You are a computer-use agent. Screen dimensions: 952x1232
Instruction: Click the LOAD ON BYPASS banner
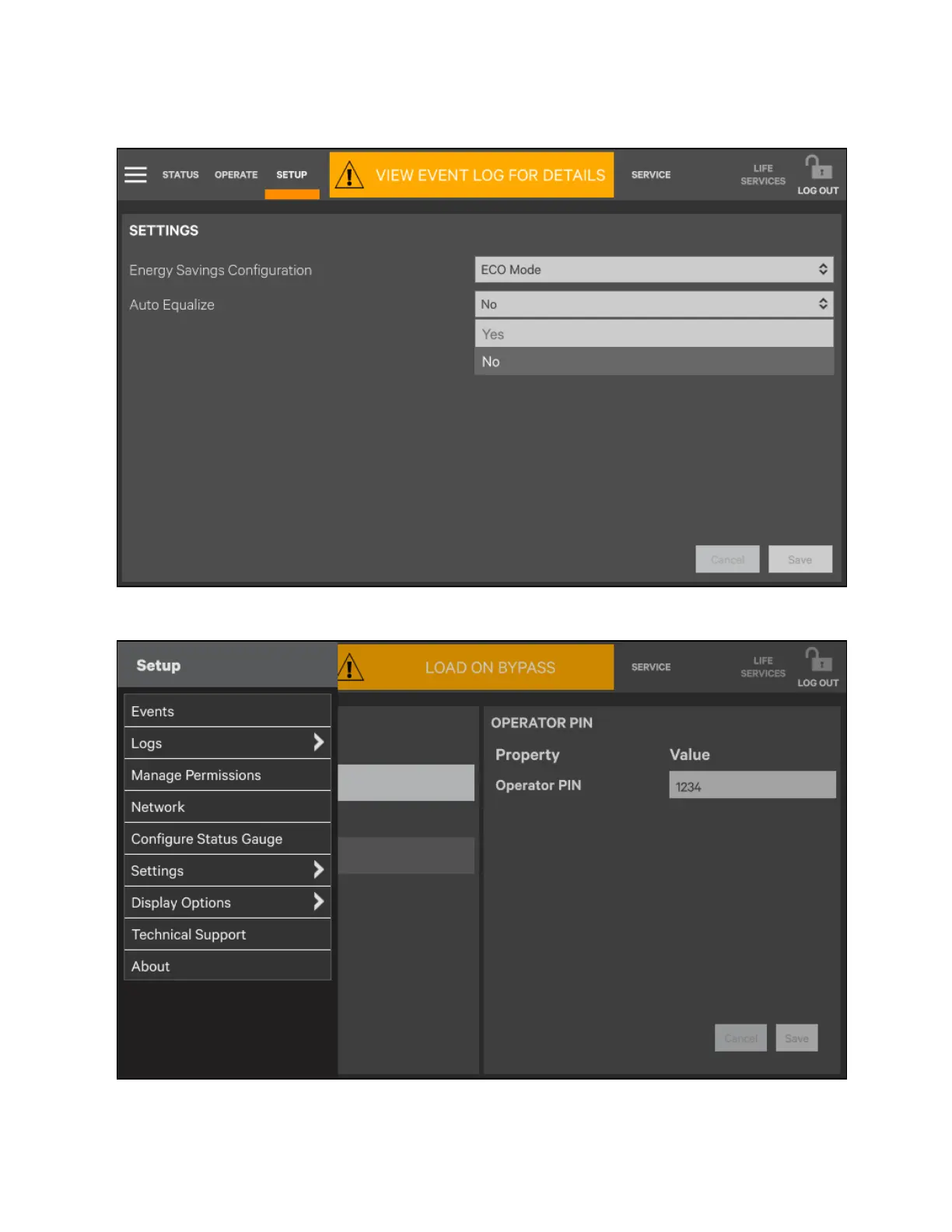[475, 667]
